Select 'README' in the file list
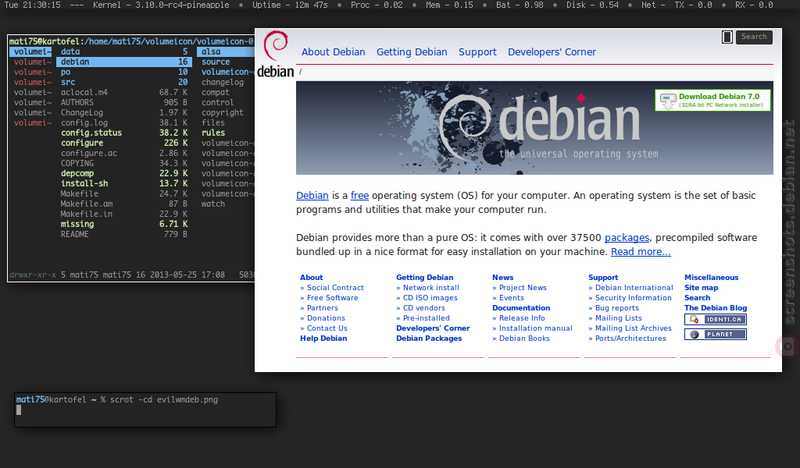 [x=124, y=234]
